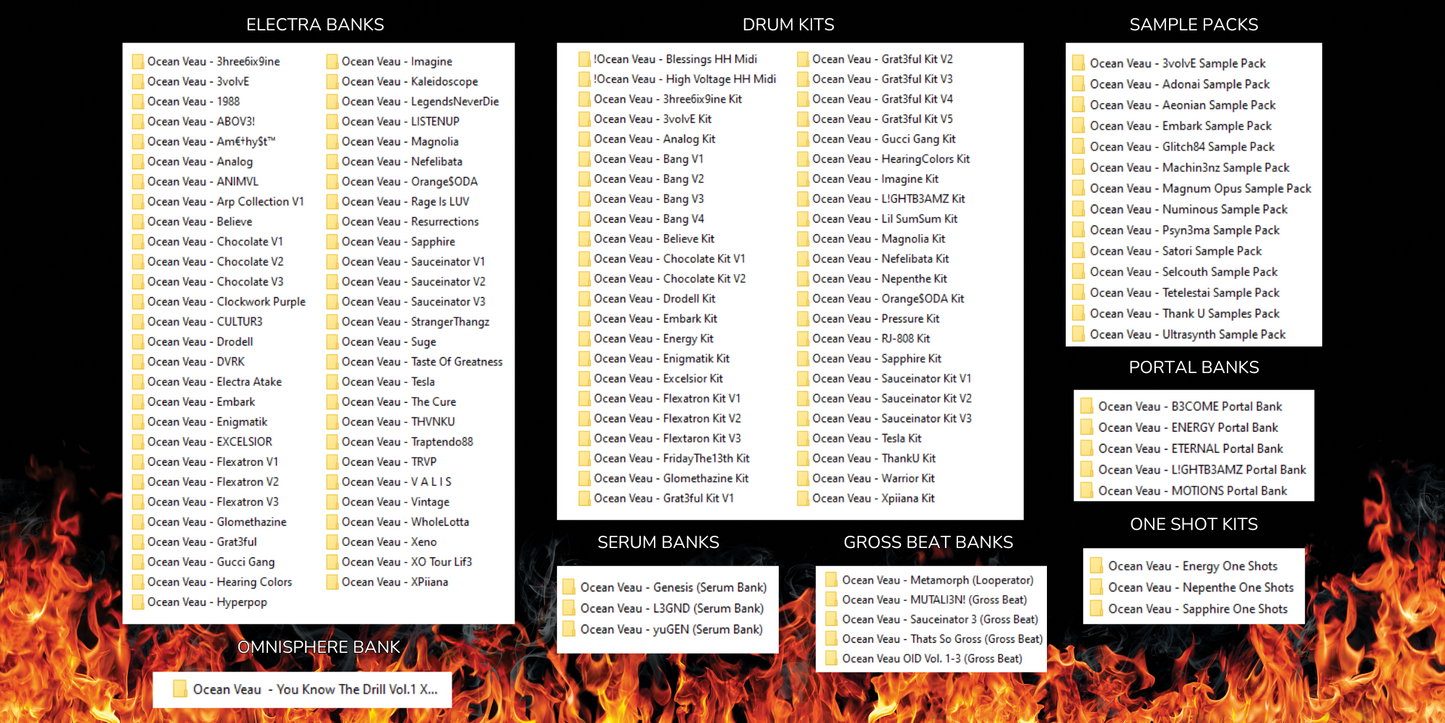
Task: Select 'Ocean Veau - Chocolate V2' in Electra Banks
Action: click(x=215, y=261)
